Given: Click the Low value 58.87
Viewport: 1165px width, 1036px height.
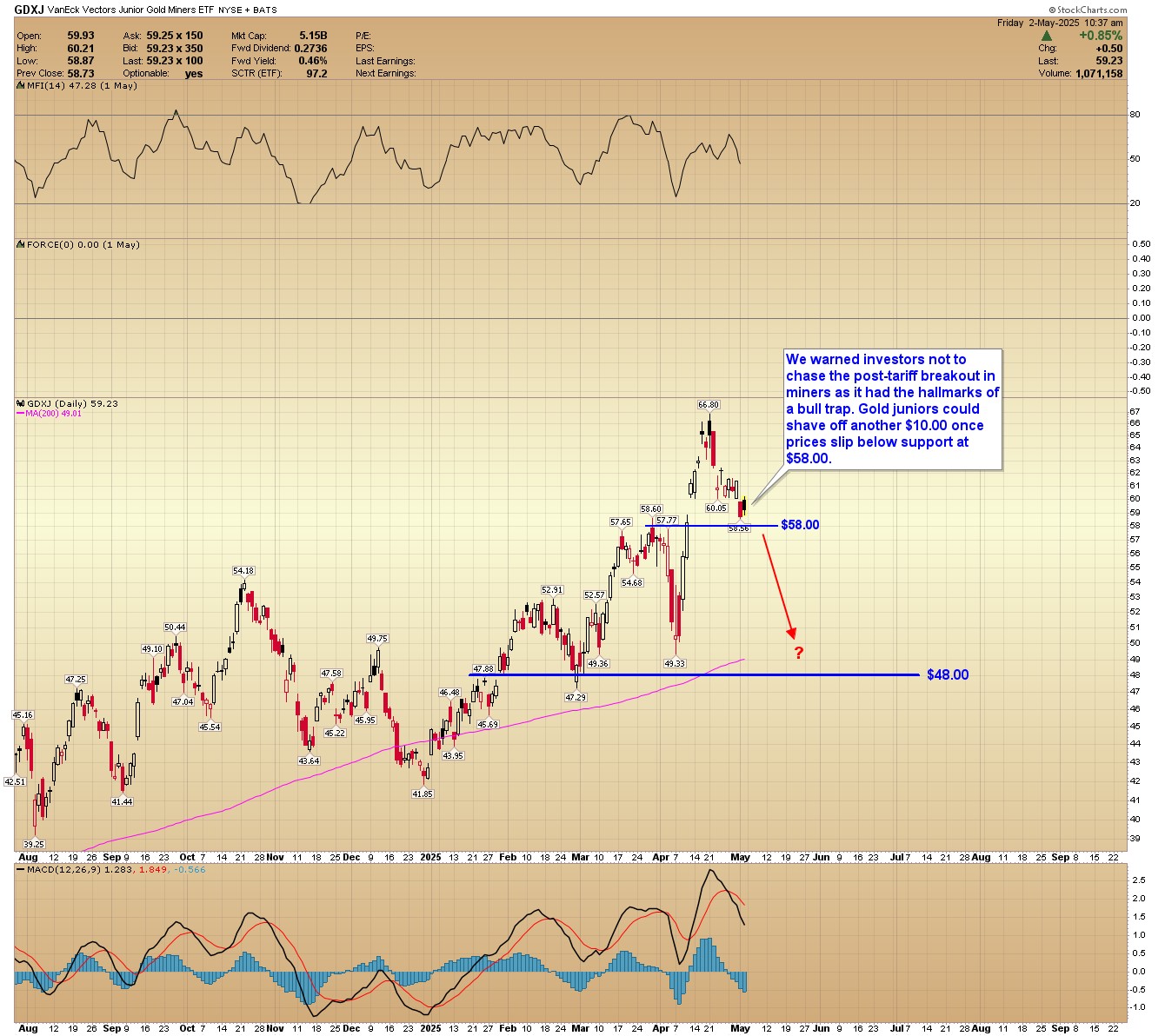Looking at the screenshot, I should [81, 61].
